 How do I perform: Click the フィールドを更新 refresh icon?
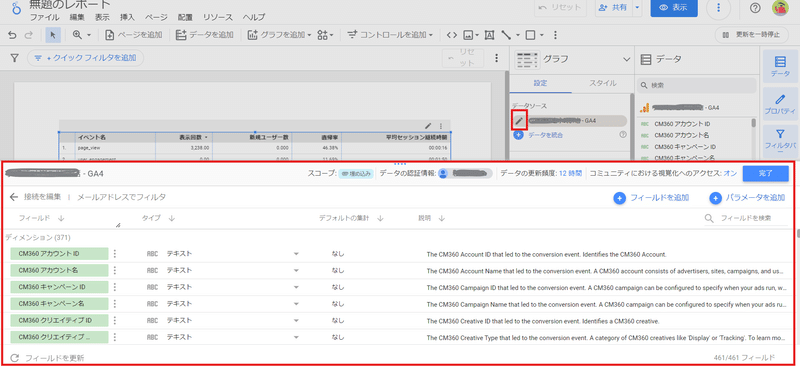tap(14, 358)
